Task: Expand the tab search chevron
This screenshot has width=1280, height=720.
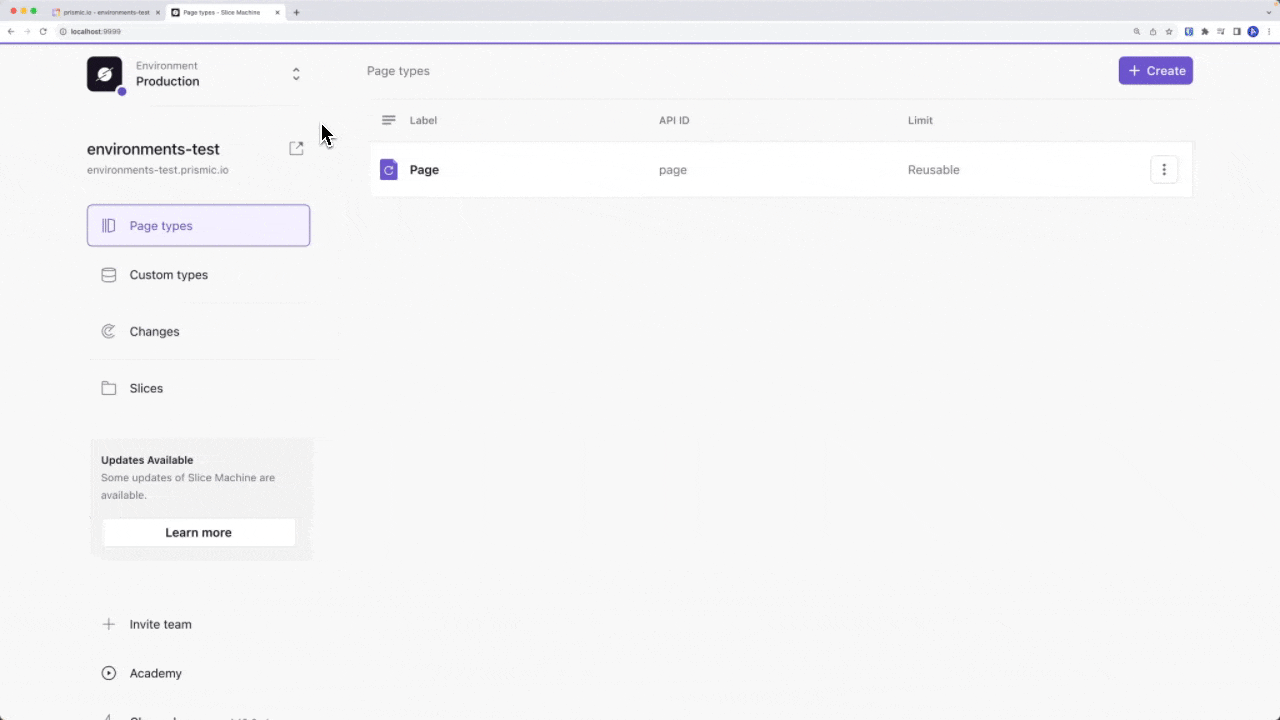Action: tap(1268, 12)
